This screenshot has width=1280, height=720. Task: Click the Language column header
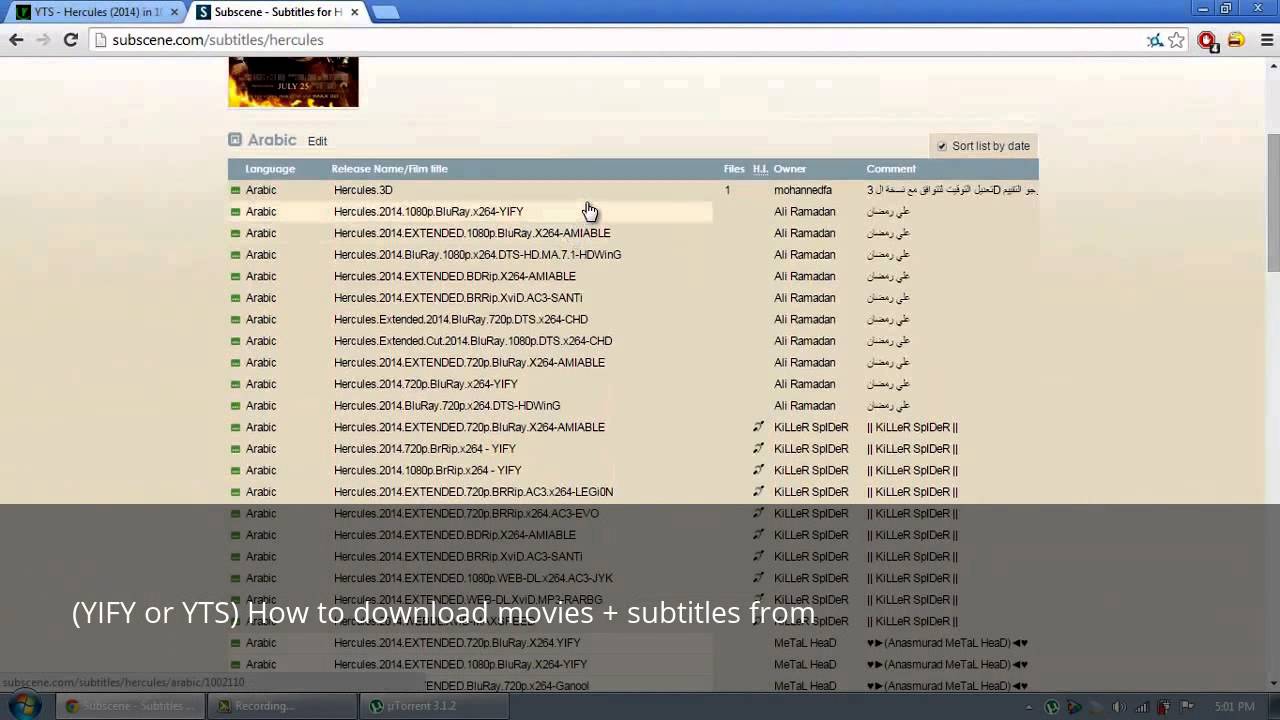pyautogui.click(x=270, y=169)
